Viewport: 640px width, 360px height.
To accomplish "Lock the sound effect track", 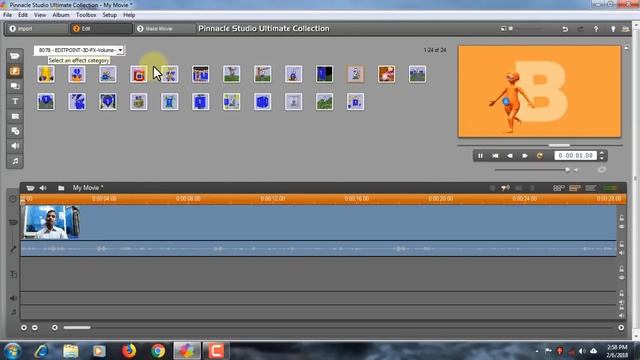I will point(622,293).
